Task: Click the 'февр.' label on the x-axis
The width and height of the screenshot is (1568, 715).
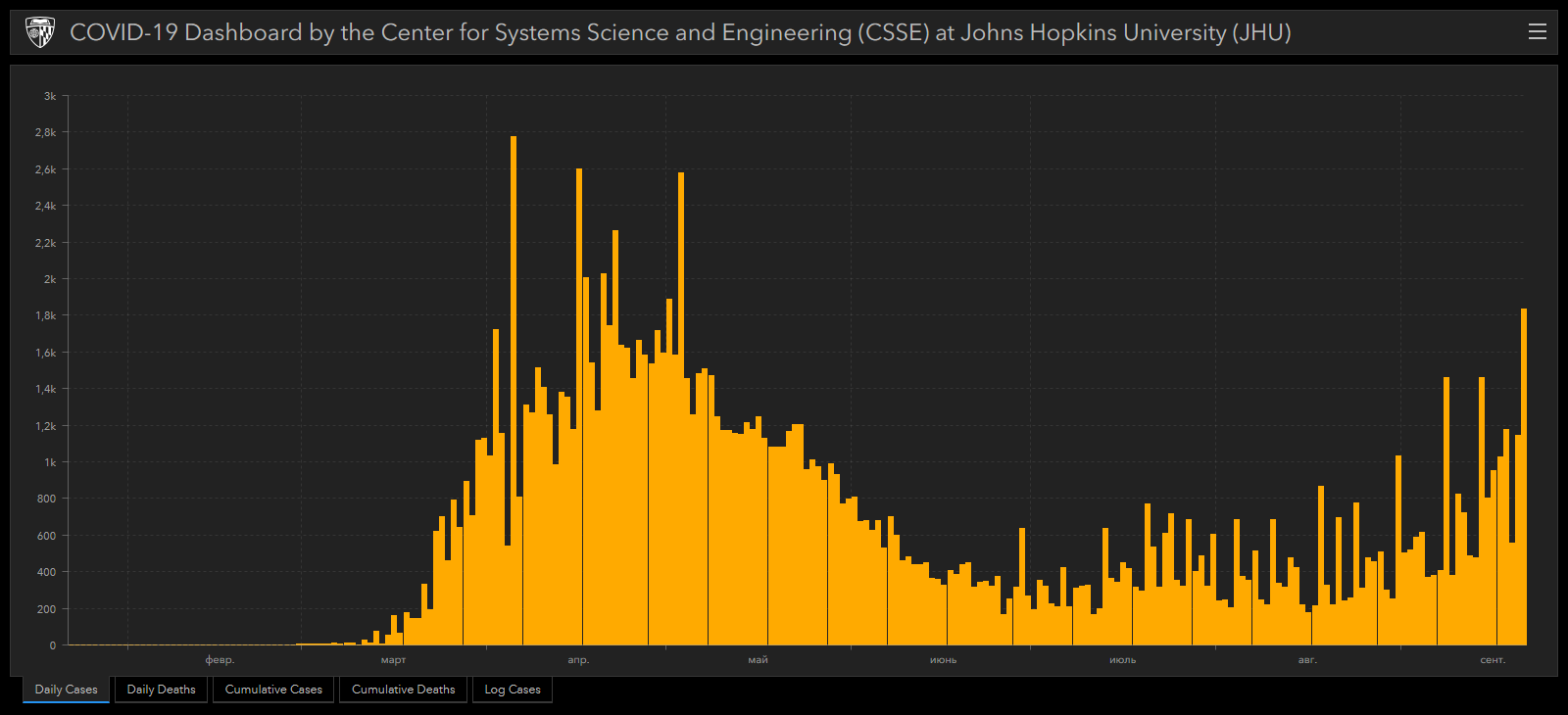Action: (220, 660)
